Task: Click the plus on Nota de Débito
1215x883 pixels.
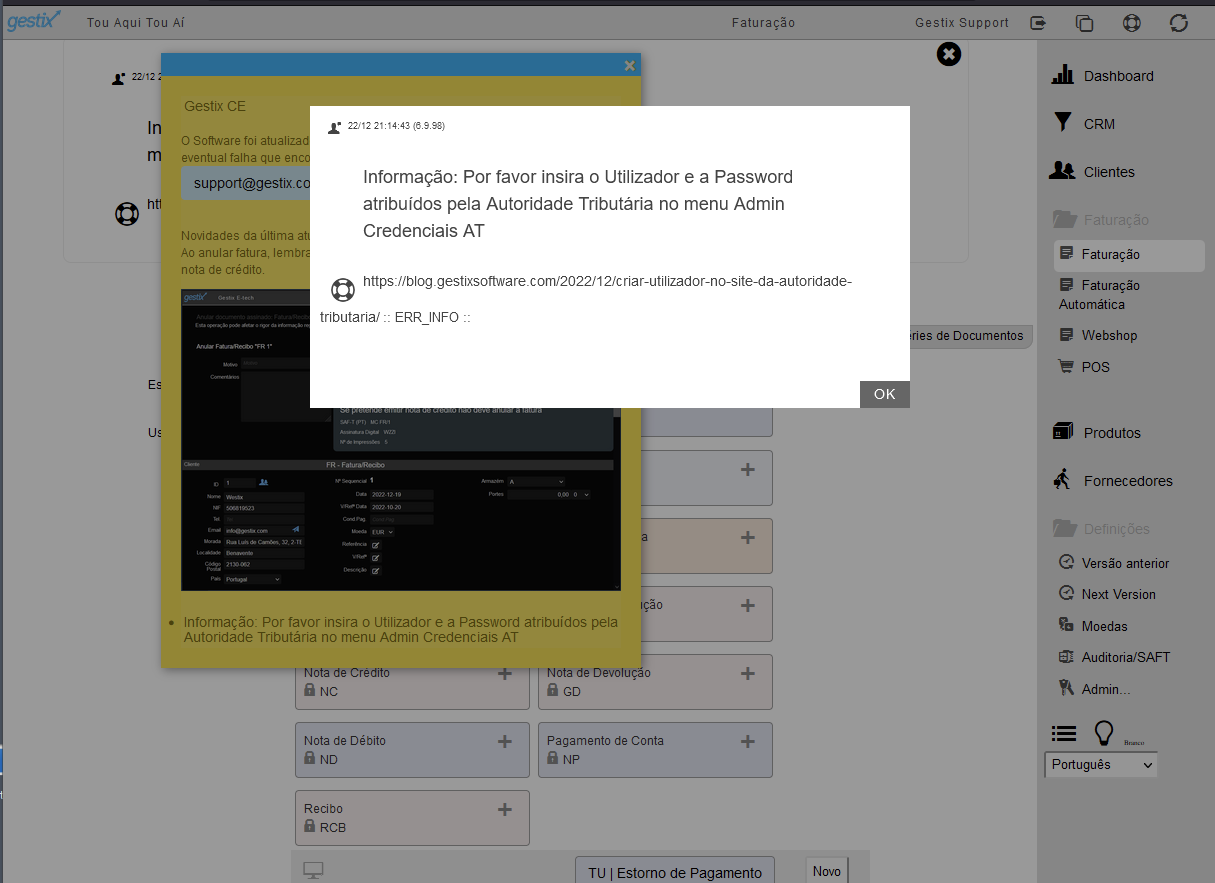Action: click(505, 742)
